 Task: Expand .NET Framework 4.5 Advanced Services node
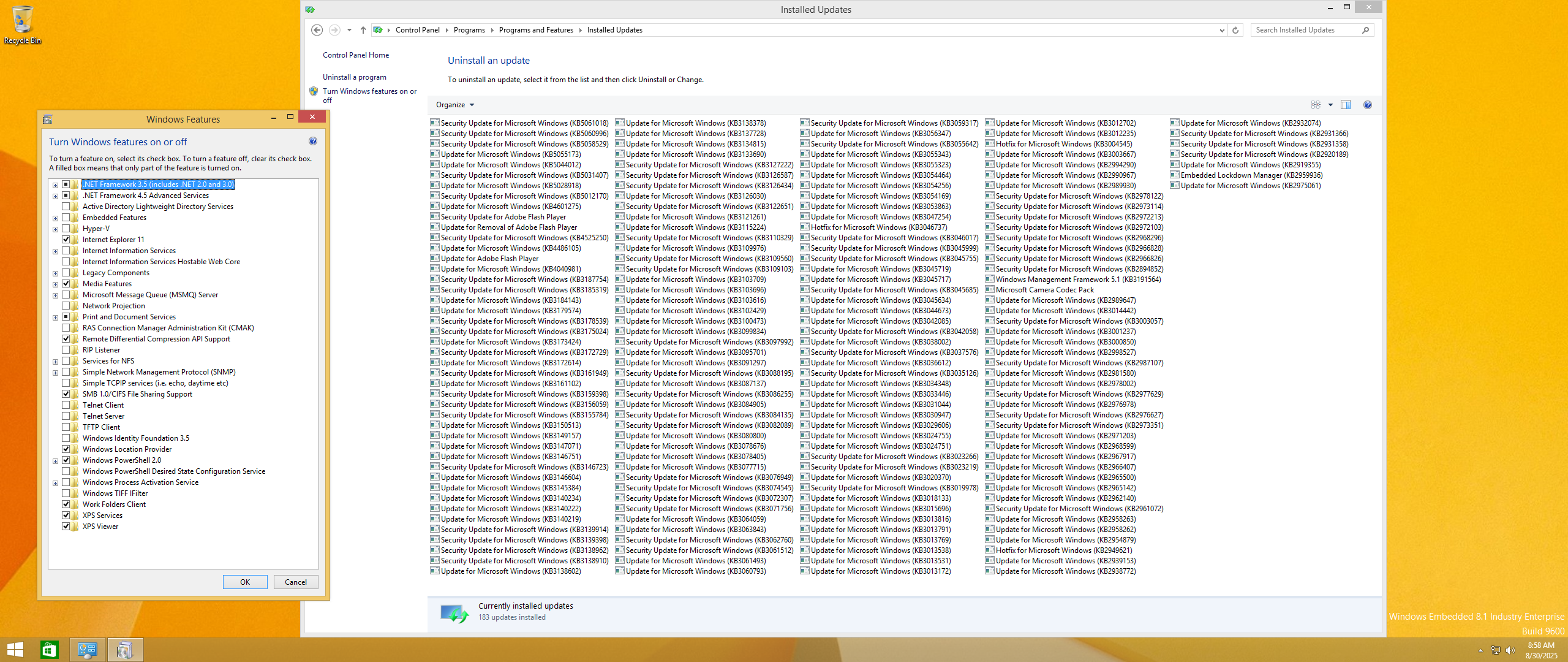coord(55,196)
